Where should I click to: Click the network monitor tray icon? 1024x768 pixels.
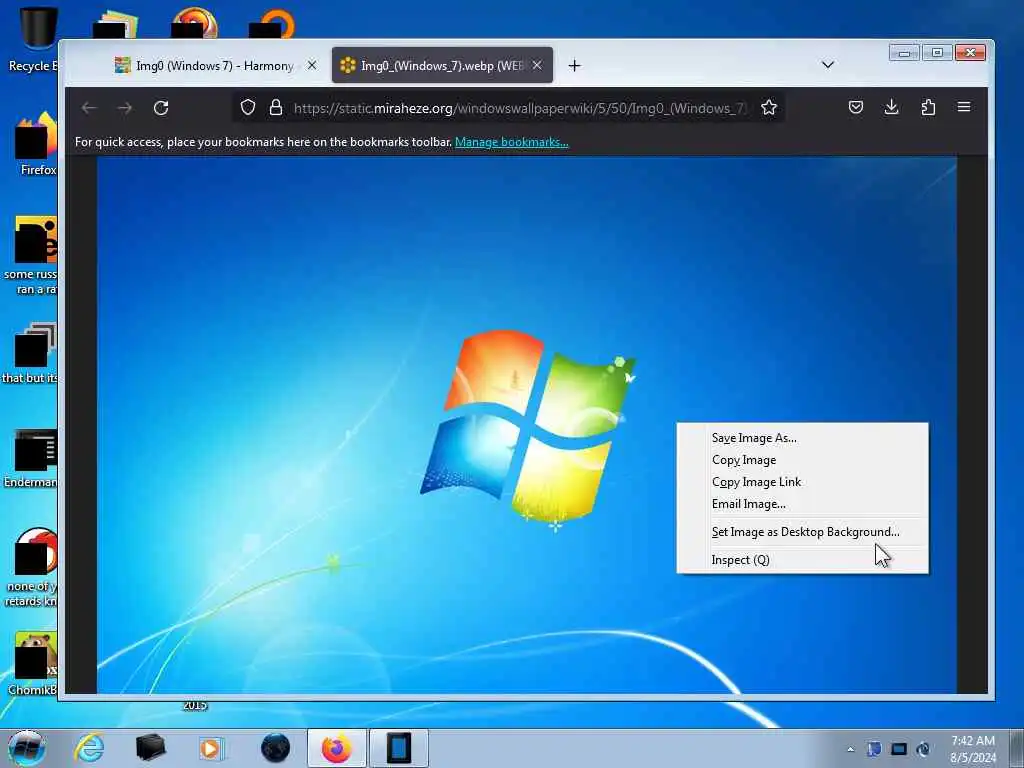pyautogui.click(x=899, y=749)
